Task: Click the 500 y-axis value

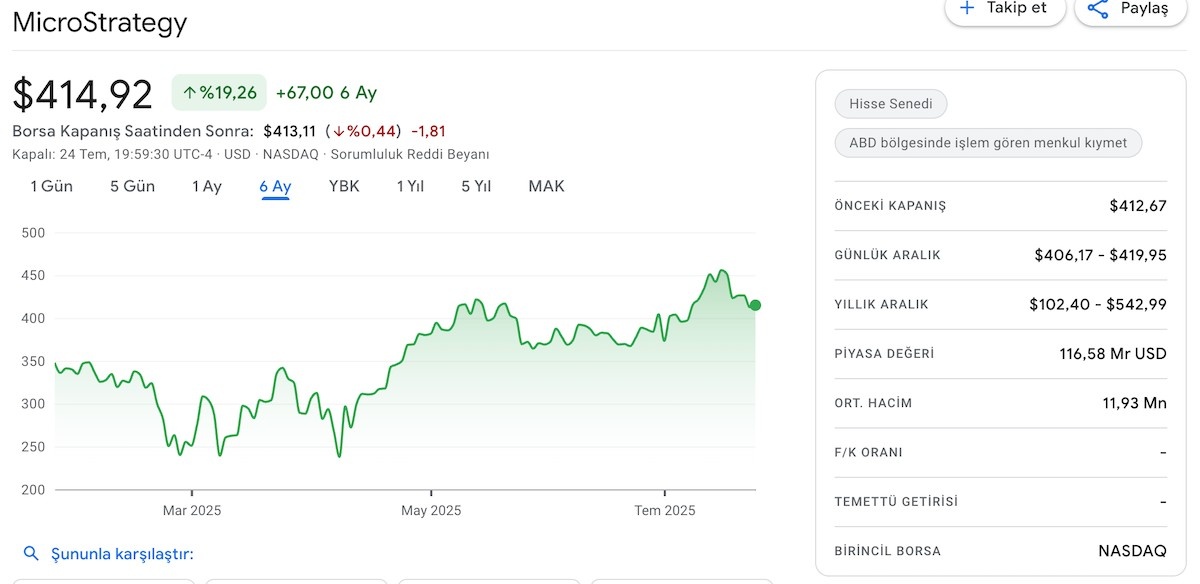Action: point(33,233)
